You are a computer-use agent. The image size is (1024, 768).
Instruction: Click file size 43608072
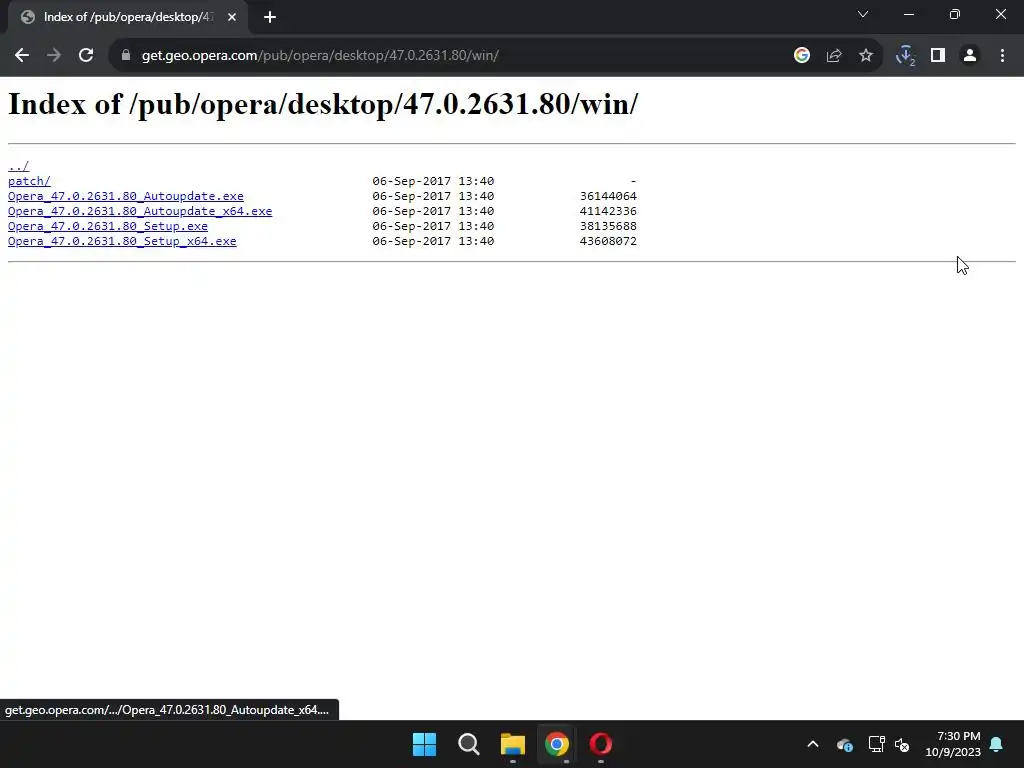tap(608, 241)
